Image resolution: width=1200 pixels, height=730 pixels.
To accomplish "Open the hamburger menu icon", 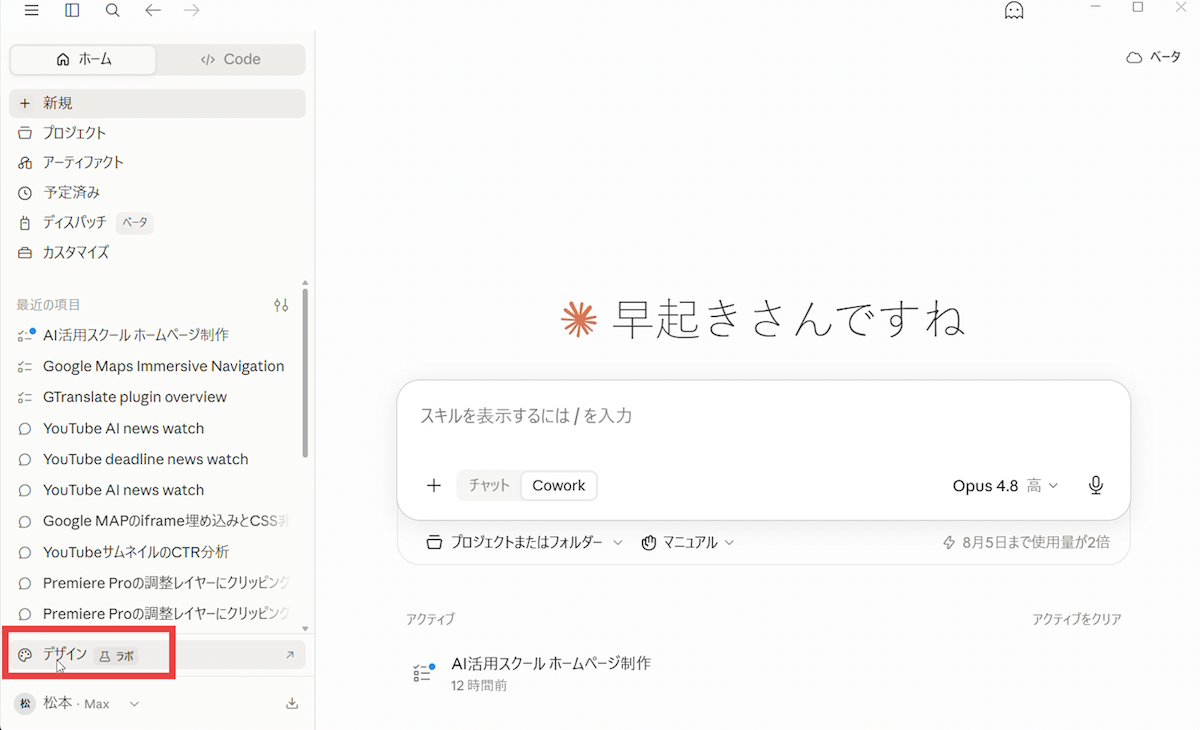I will [31, 10].
